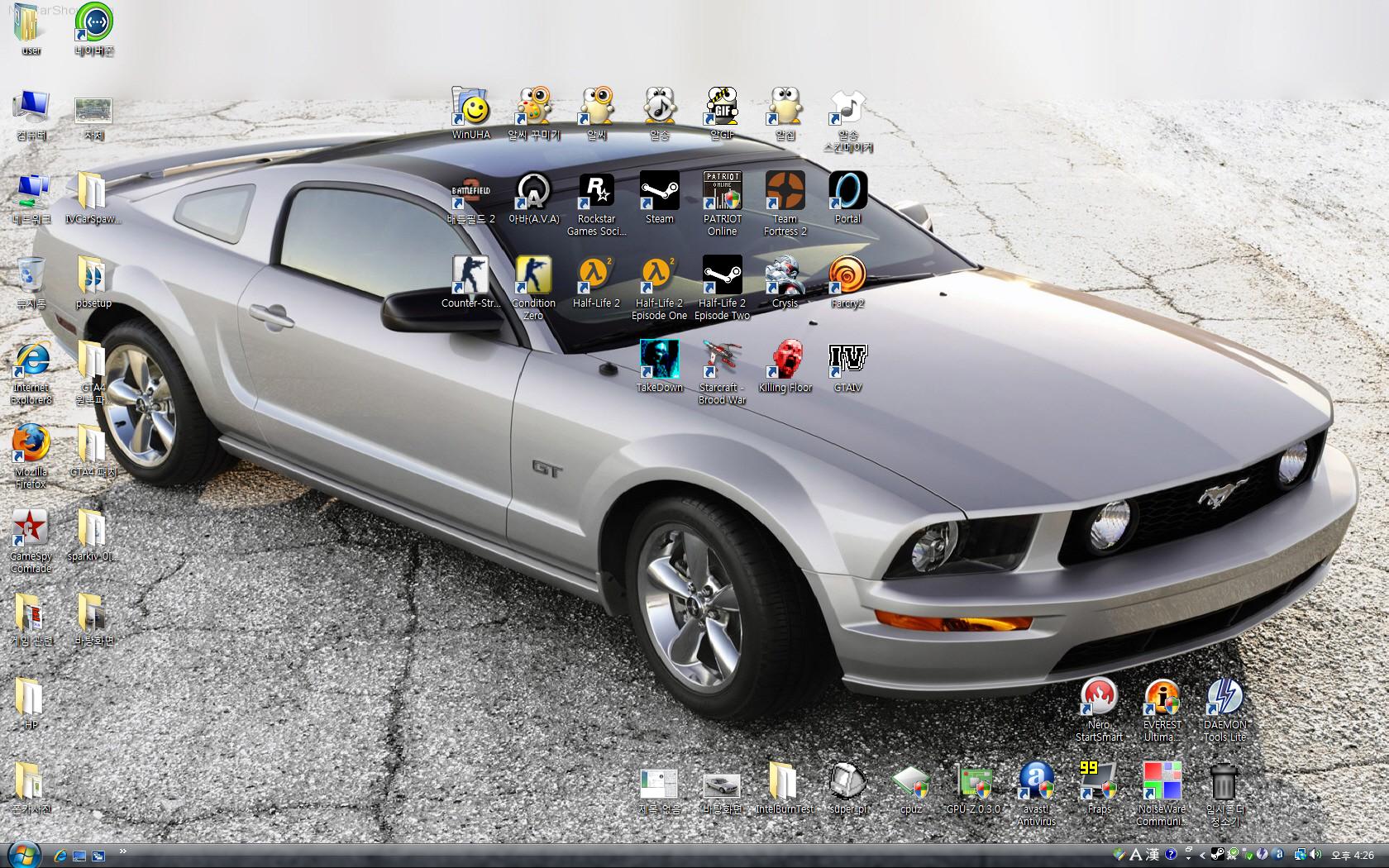Expand hidden system tray icons arrow
Image resolution: width=1389 pixels, height=868 pixels.
click(x=1201, y=855)
